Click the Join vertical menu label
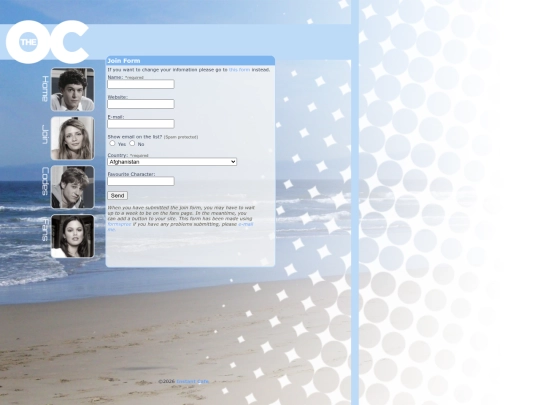540x405 pixels. [45, 134]
